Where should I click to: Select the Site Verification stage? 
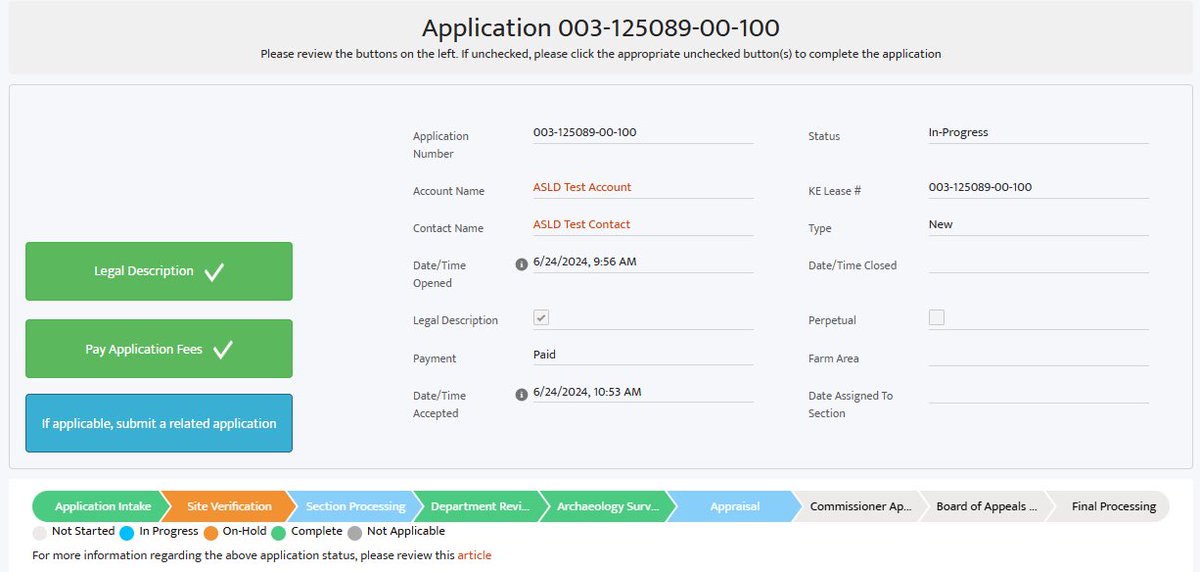point(227,506)
